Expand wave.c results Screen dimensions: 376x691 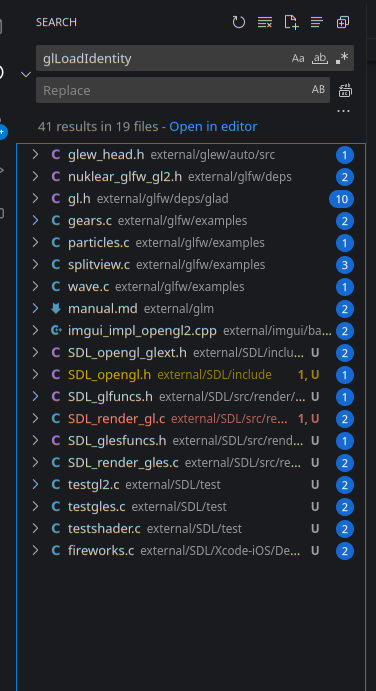[x=35, y=286]
